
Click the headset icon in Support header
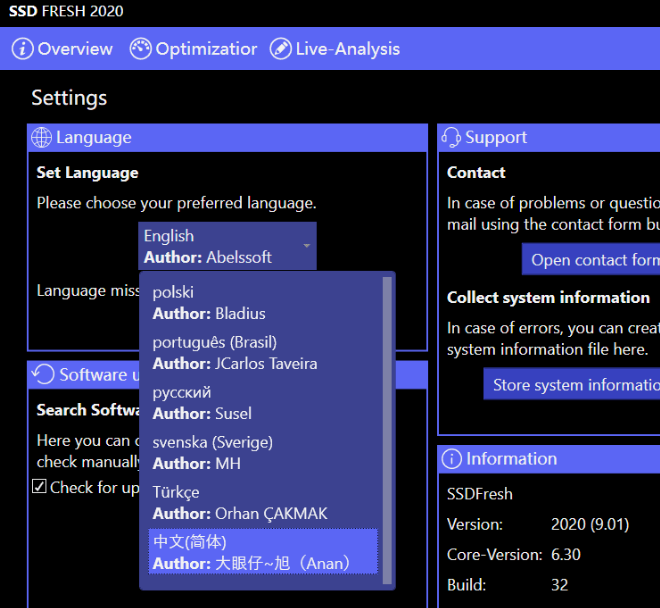451,138
